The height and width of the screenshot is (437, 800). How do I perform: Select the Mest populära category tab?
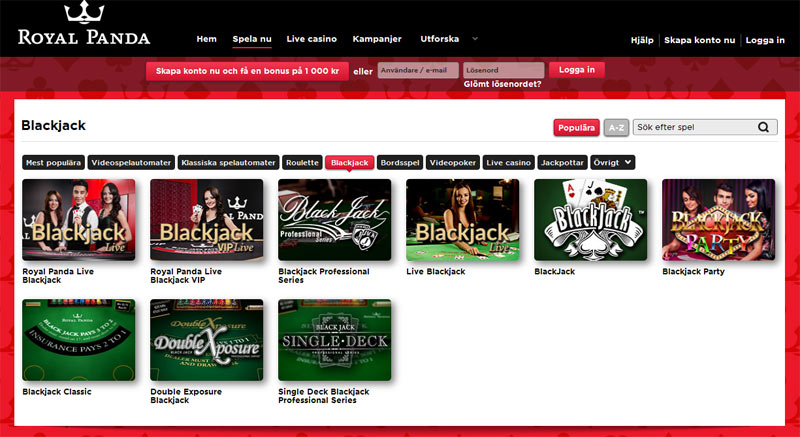[54, 163]
